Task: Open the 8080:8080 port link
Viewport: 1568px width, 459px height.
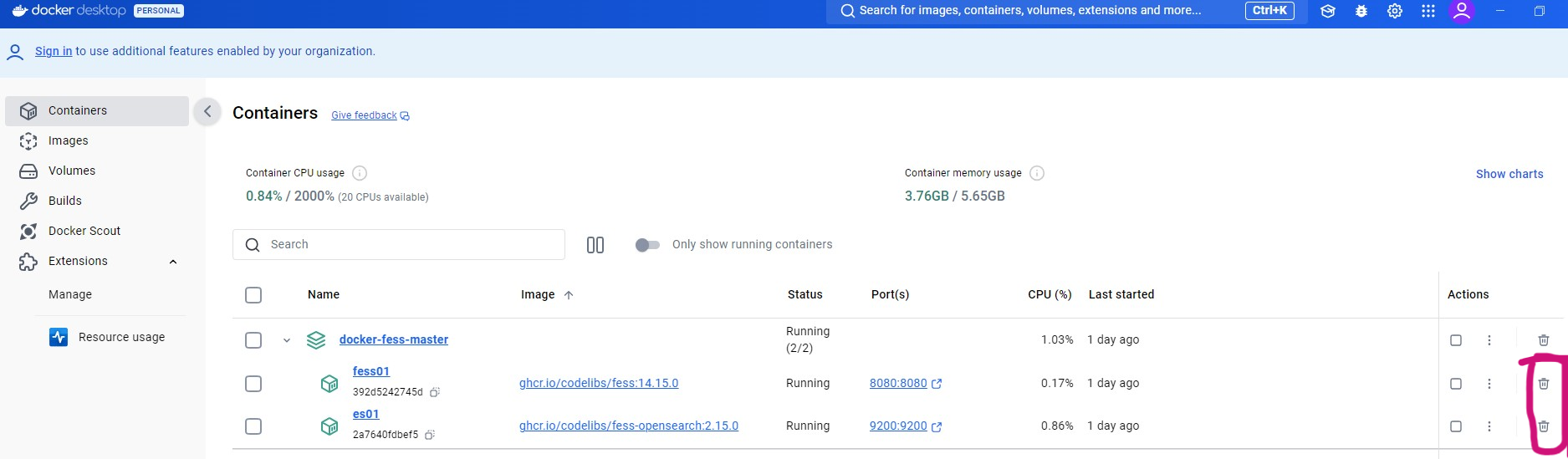Action: 898,383
